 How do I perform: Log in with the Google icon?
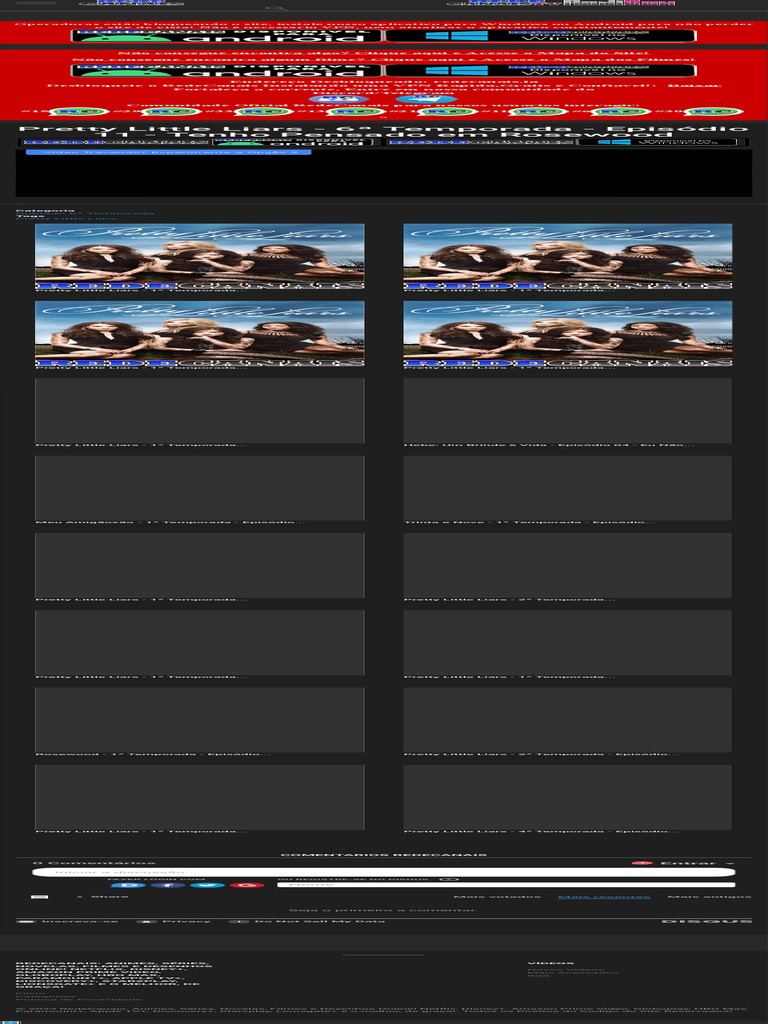tap(247, 885)
